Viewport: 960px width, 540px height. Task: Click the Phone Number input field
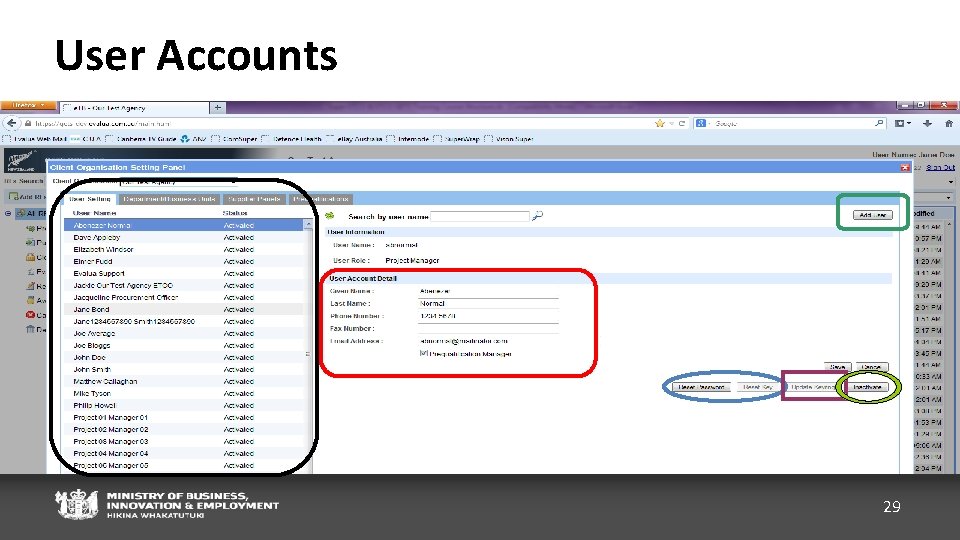(x=488, y=316)
